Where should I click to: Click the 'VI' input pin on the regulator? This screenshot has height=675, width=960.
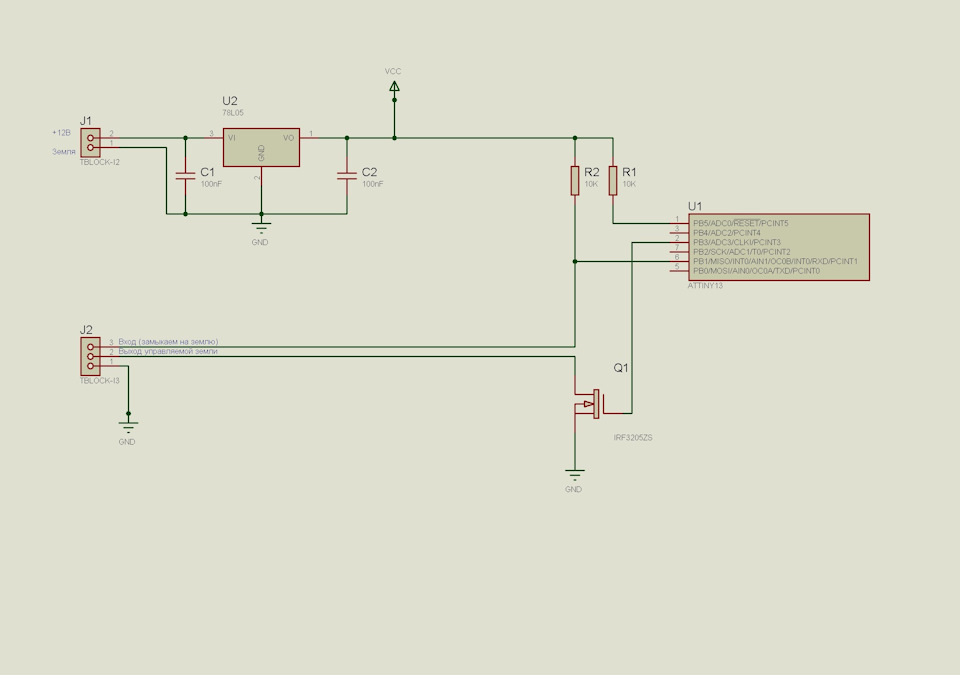click(x=231, y=138)
